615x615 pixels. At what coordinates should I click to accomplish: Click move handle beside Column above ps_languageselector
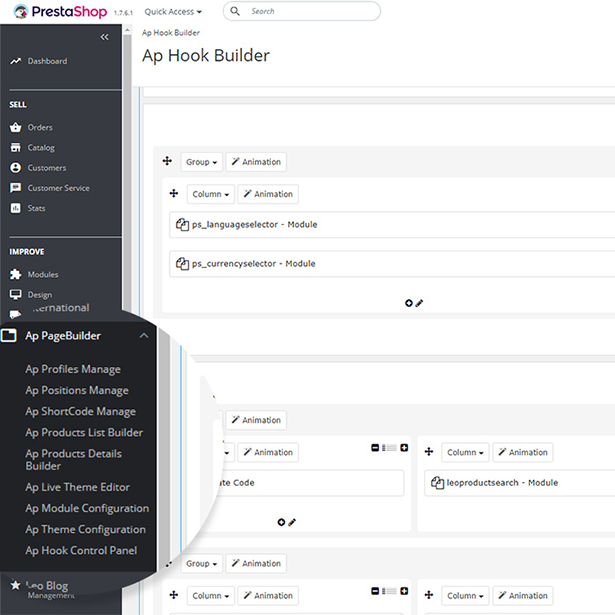coord(173,193)
